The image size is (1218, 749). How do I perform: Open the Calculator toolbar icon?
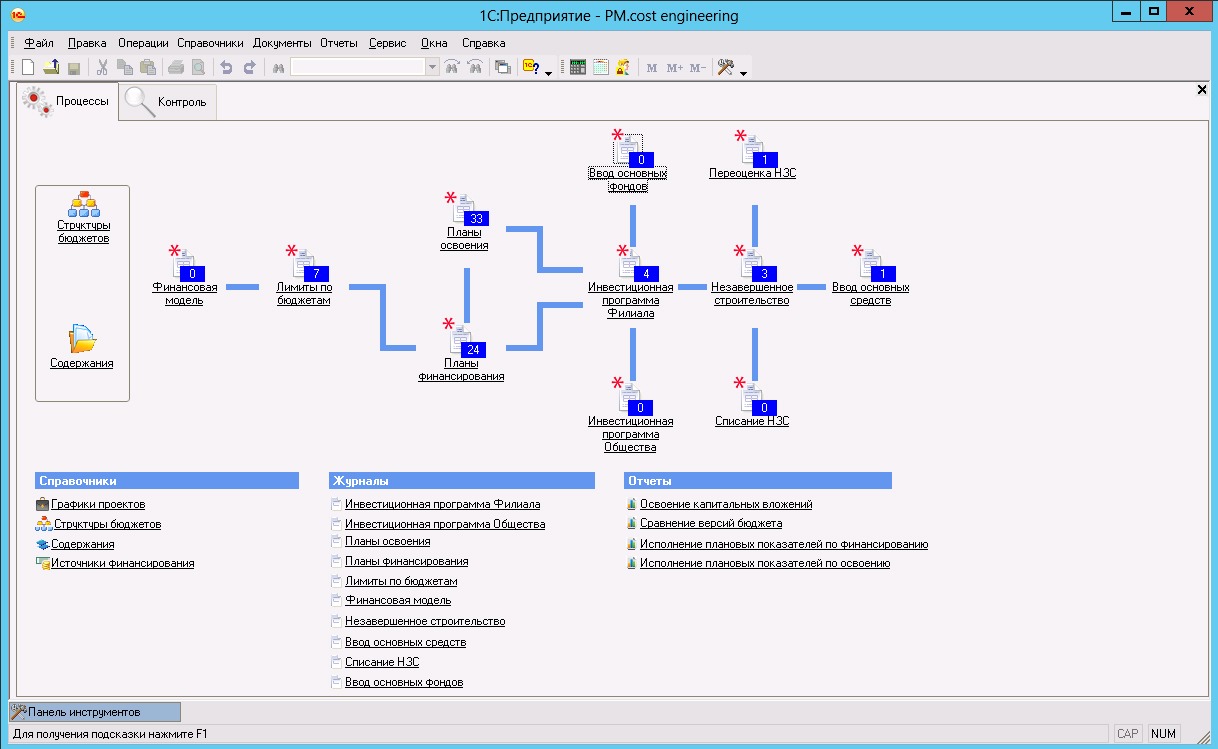(x=578, y=67)
